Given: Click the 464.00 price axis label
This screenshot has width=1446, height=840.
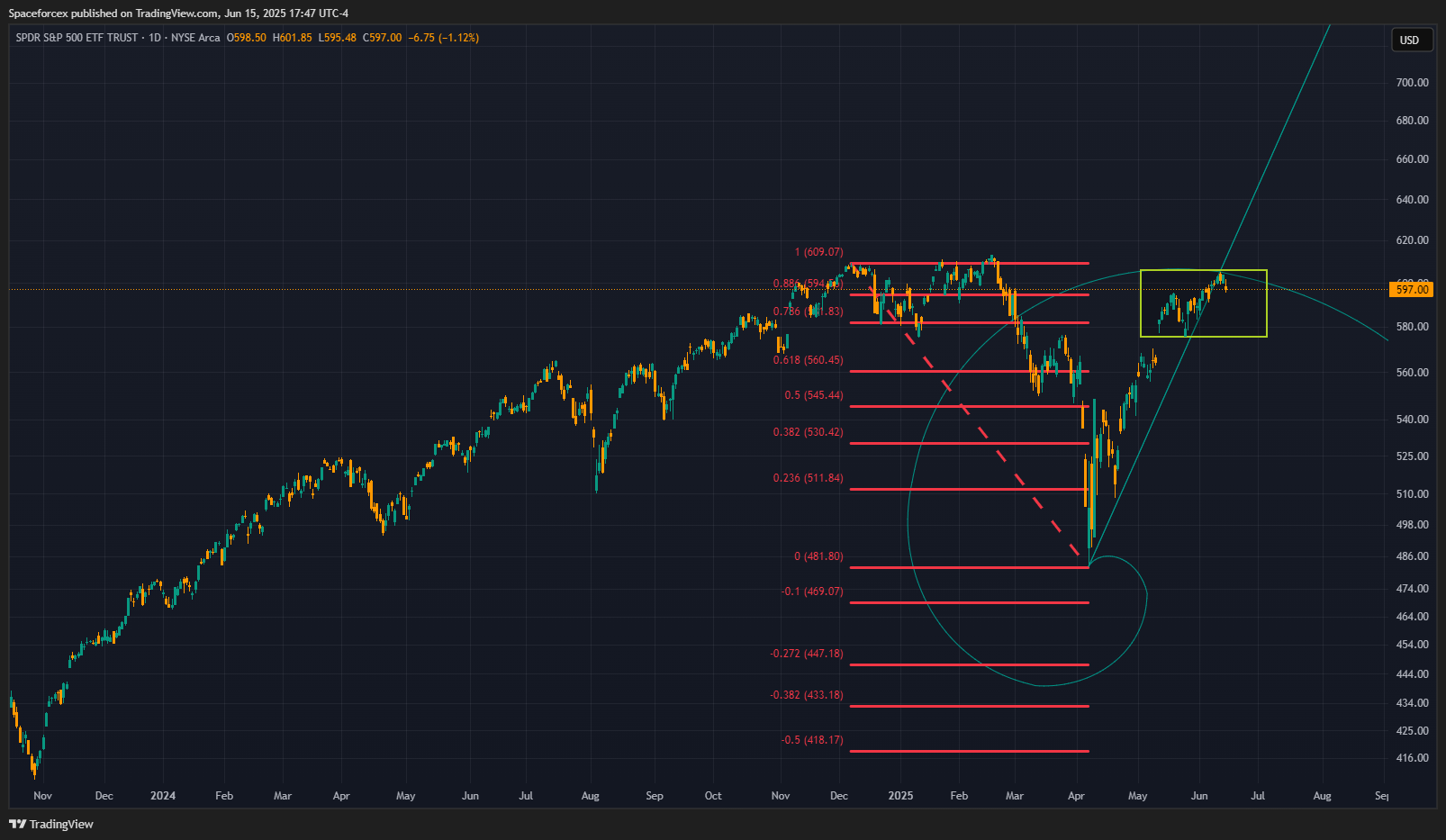Looking at the screenshot, I should [x=1412, y=616].
